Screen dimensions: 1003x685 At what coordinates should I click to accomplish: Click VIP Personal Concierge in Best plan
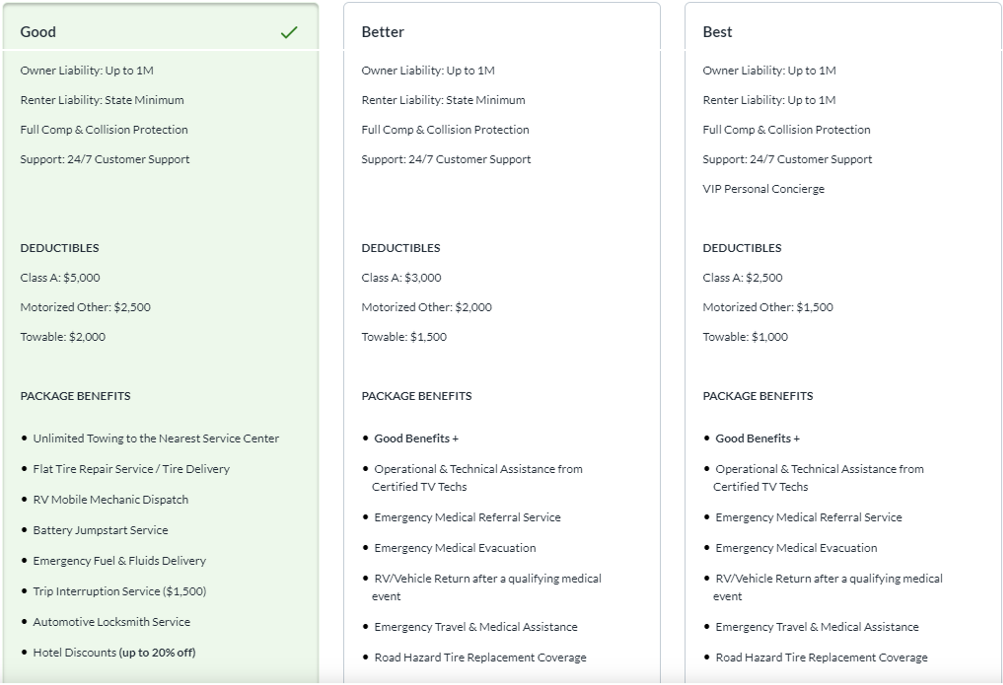[763, 189]
